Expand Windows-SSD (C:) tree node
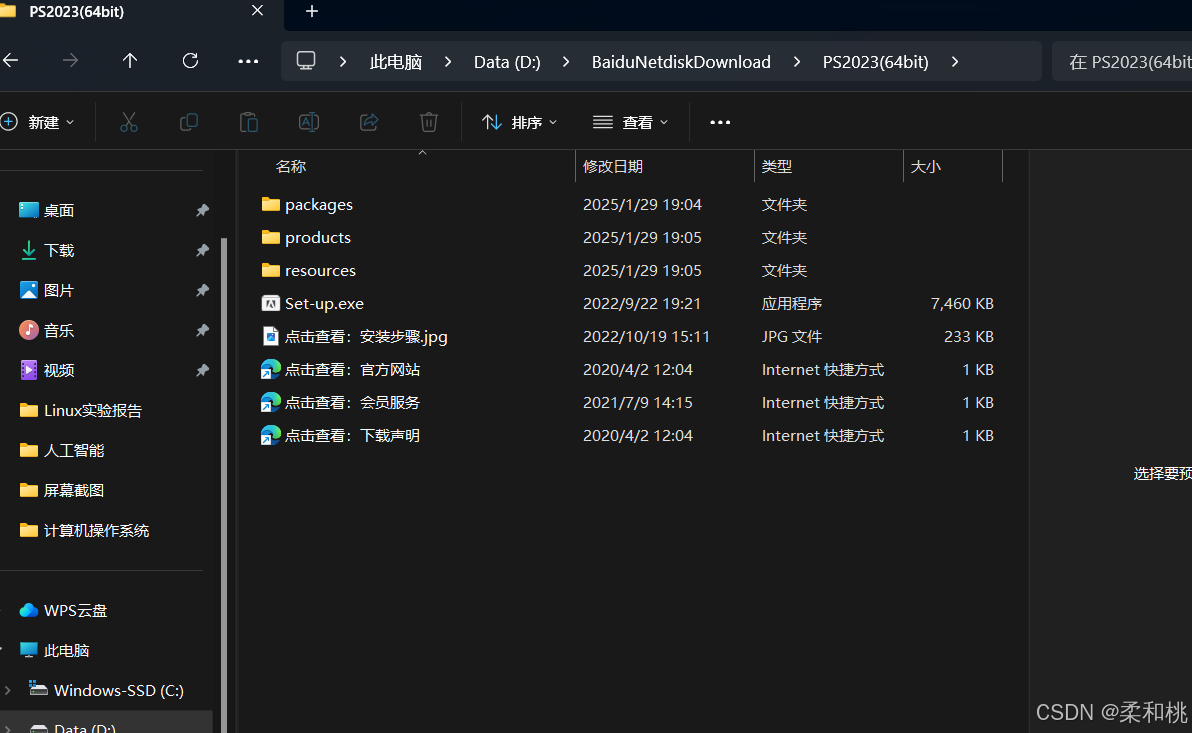Screen dimensions: 1192x733 pyautogui.click(x=8, y=690)
